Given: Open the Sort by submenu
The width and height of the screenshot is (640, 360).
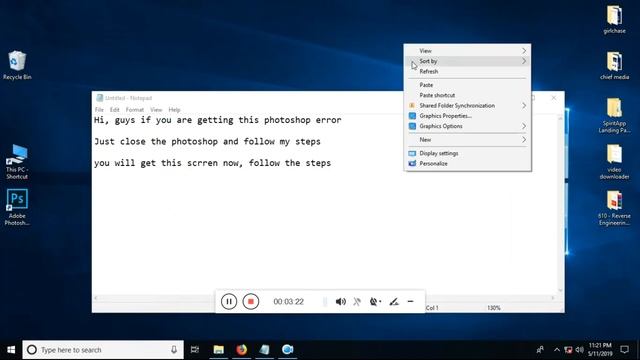Looking at the screenshot, I should 467,61.
